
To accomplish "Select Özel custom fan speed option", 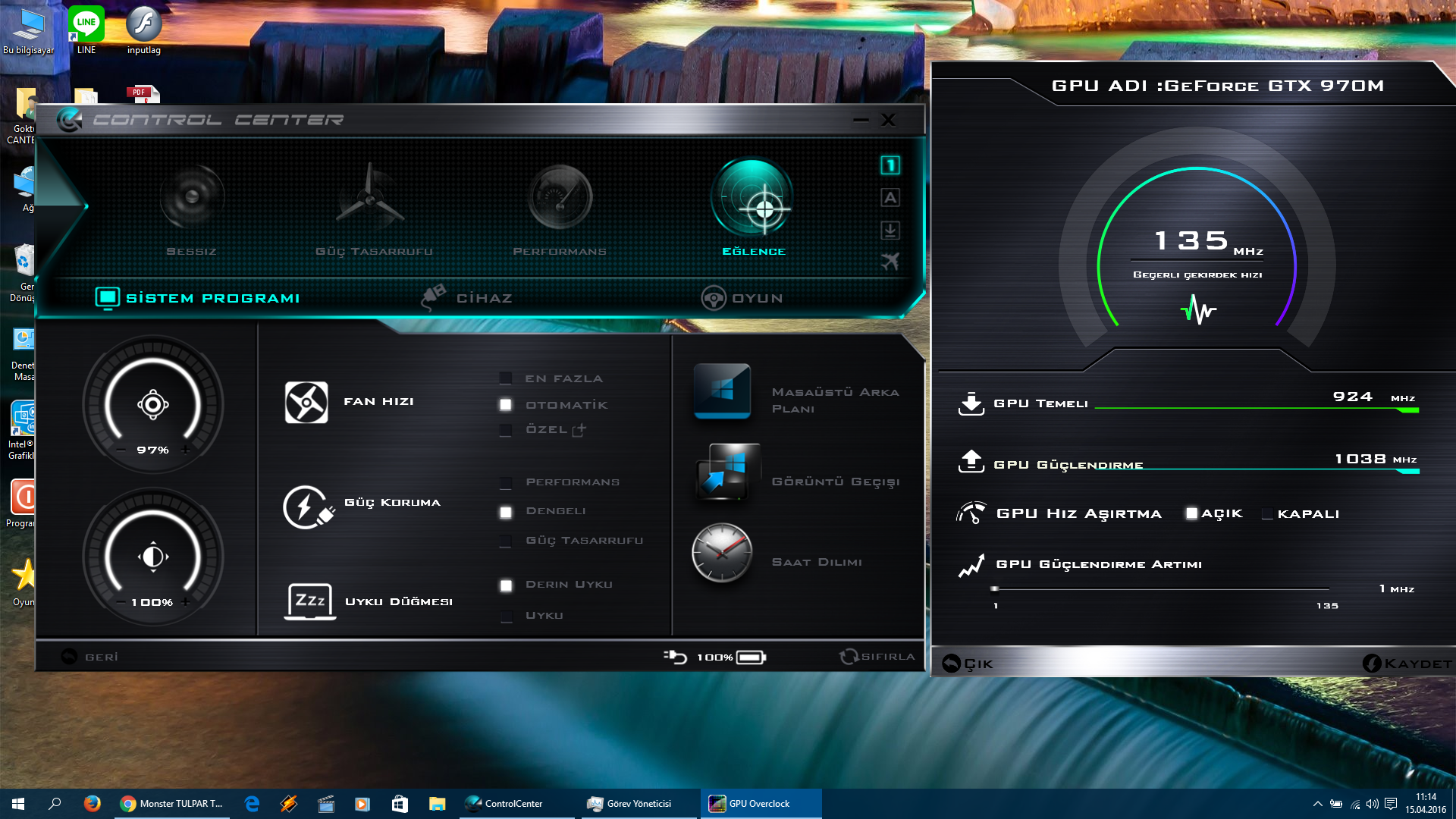I will click(506, 430).
